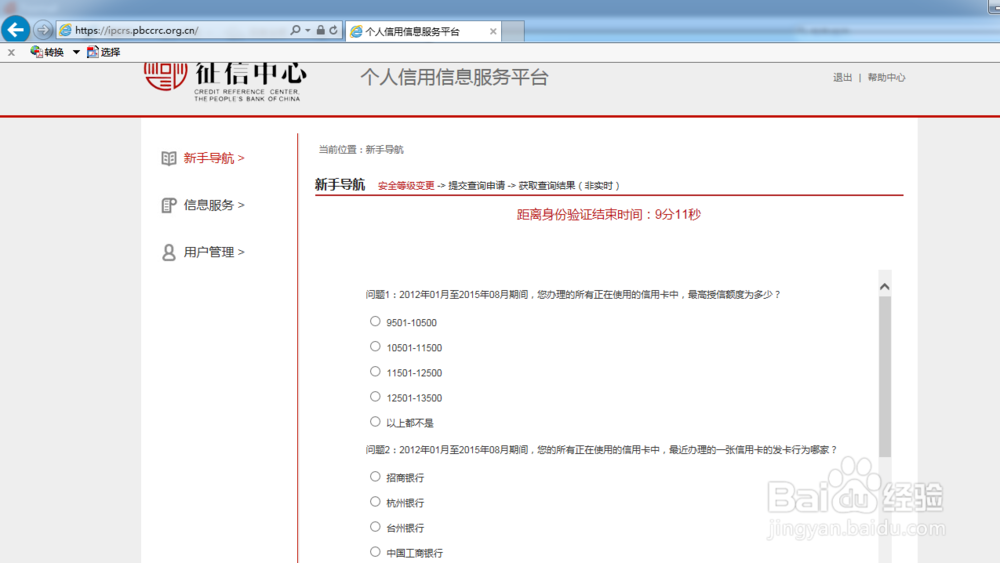Click the 问题1 question text
This screenshot has width=1000, height=563.
(573, 295)
